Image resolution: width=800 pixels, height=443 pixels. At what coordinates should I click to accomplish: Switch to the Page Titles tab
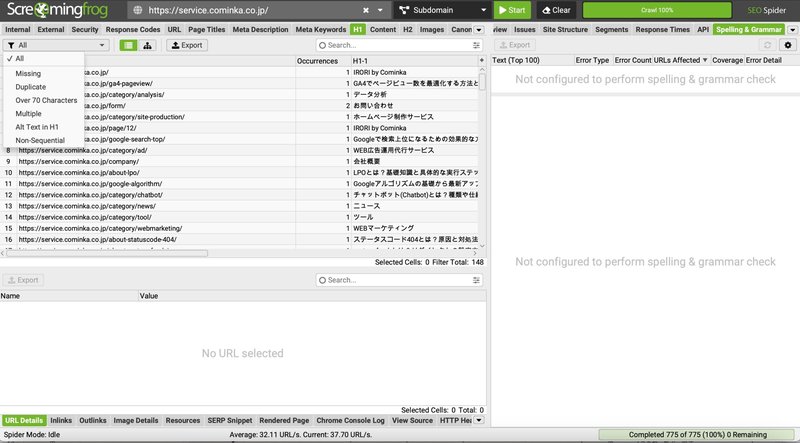[206, 30]
